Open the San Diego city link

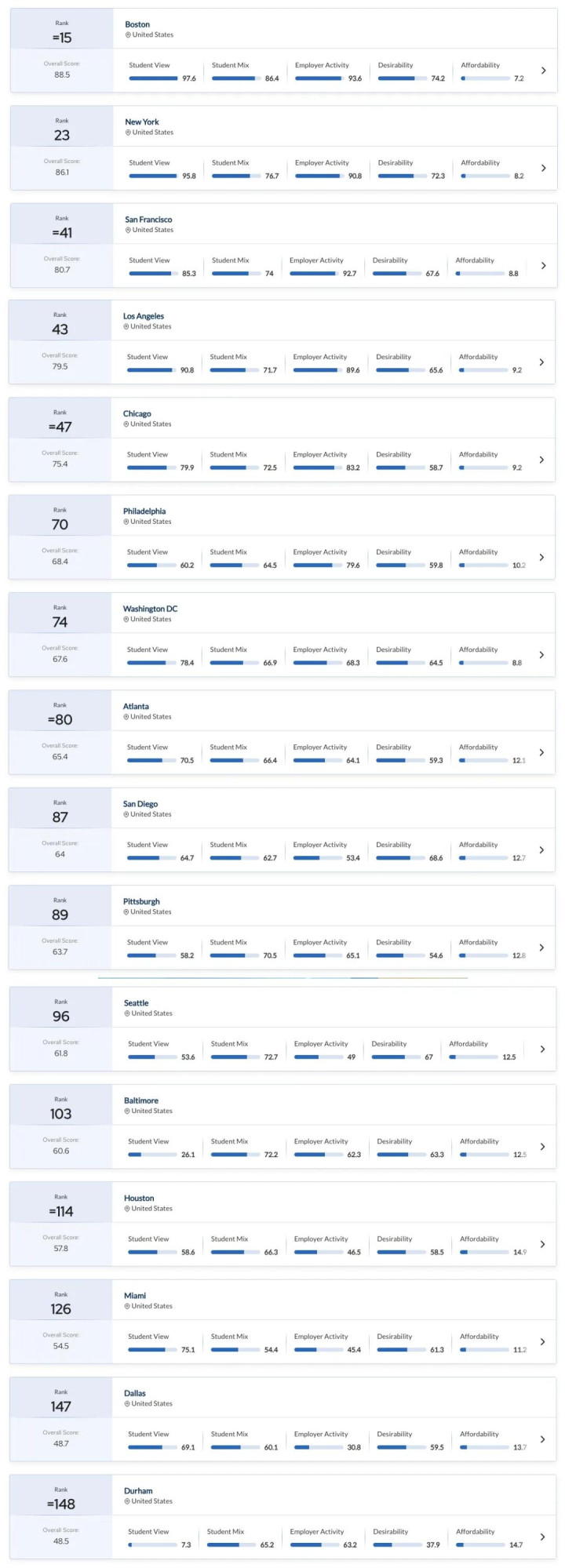pos(140,804)
